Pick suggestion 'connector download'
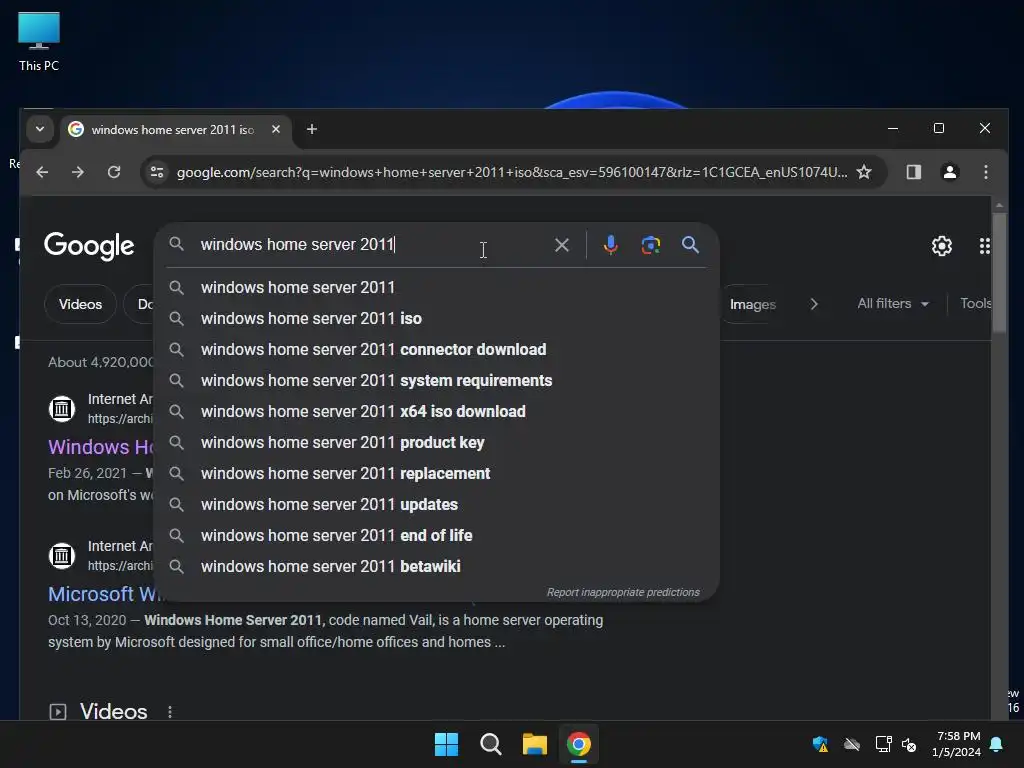 tap(436, 349)
